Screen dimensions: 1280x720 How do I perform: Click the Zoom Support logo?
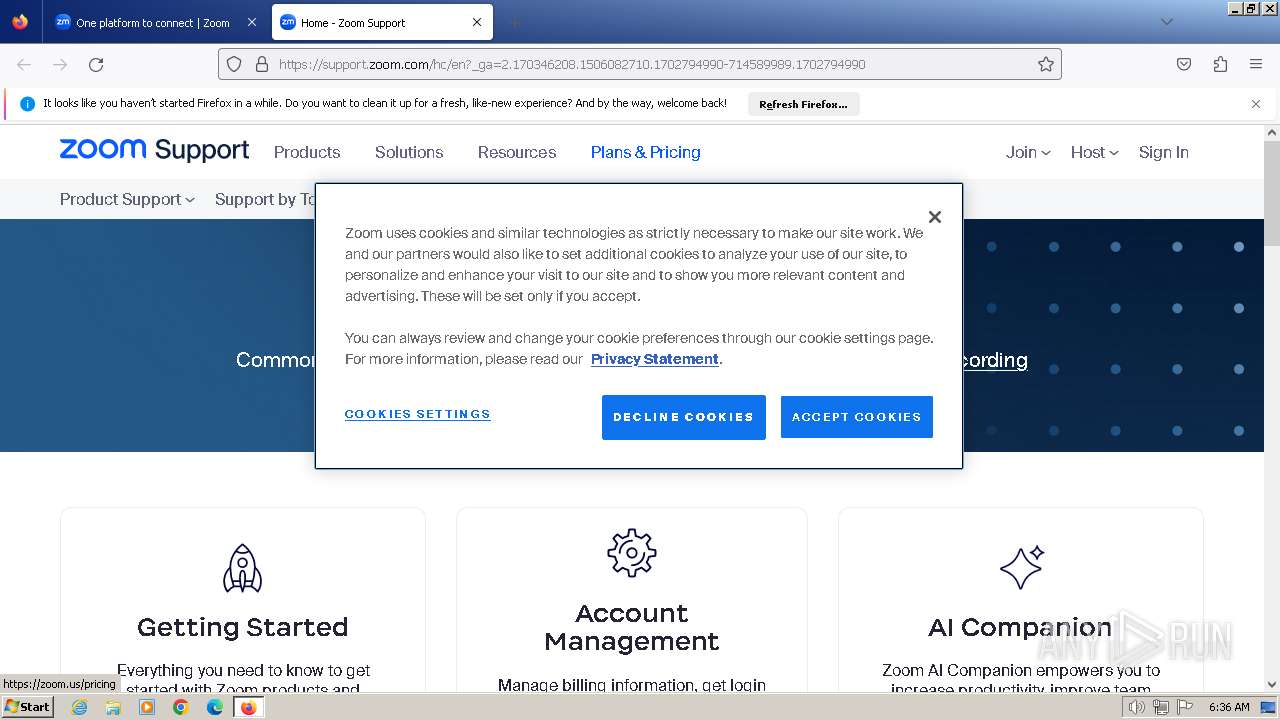(154, 150)
